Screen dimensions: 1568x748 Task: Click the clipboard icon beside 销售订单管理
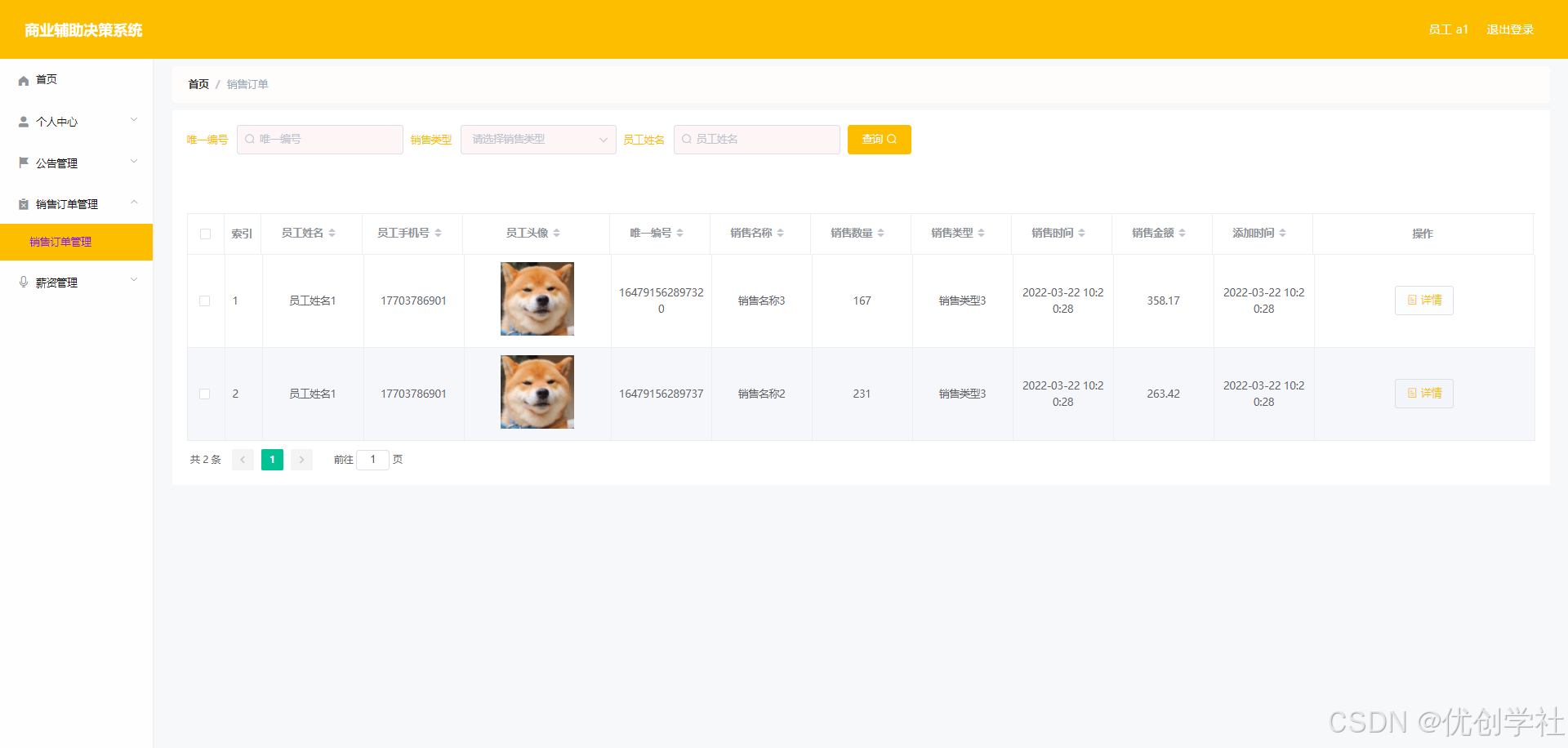[24, 204]
